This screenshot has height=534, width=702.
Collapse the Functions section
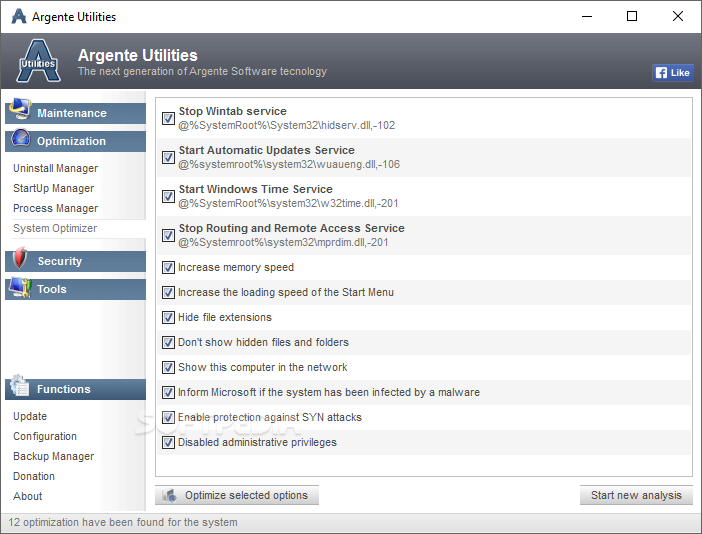pos(76,389)
